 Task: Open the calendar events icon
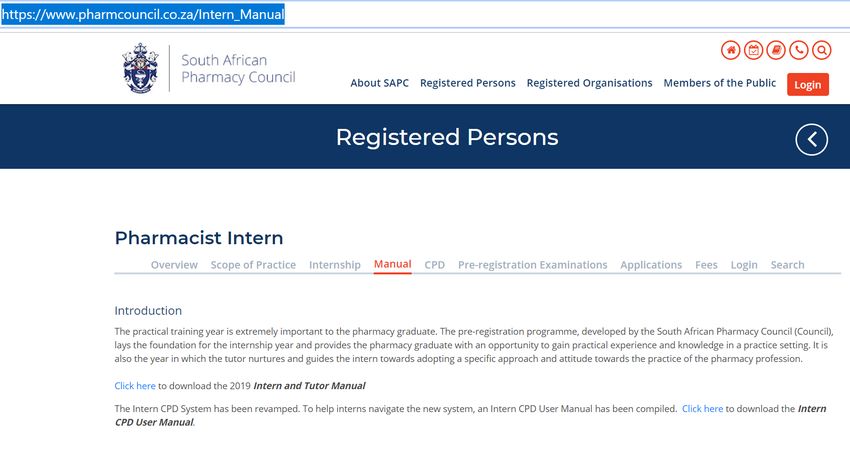(754, 50)
